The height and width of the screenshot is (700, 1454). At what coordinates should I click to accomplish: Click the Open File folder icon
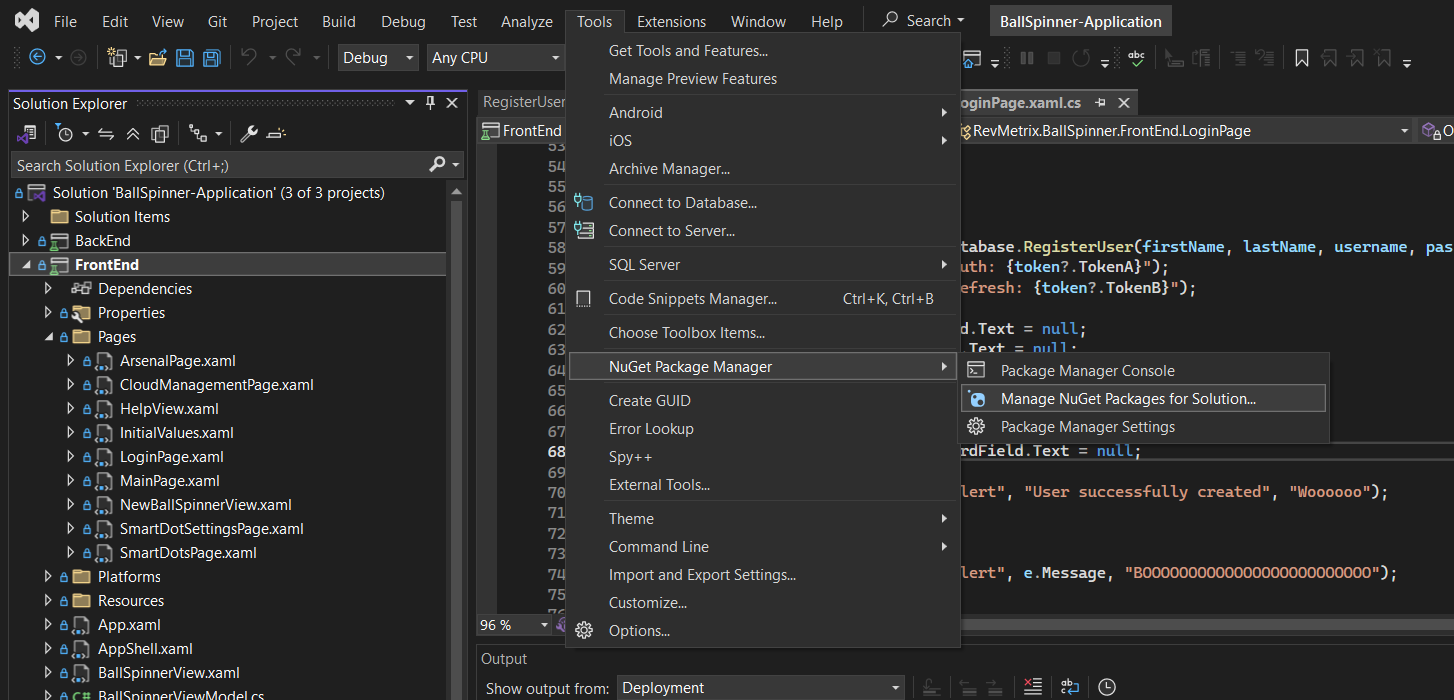[157, 58]
